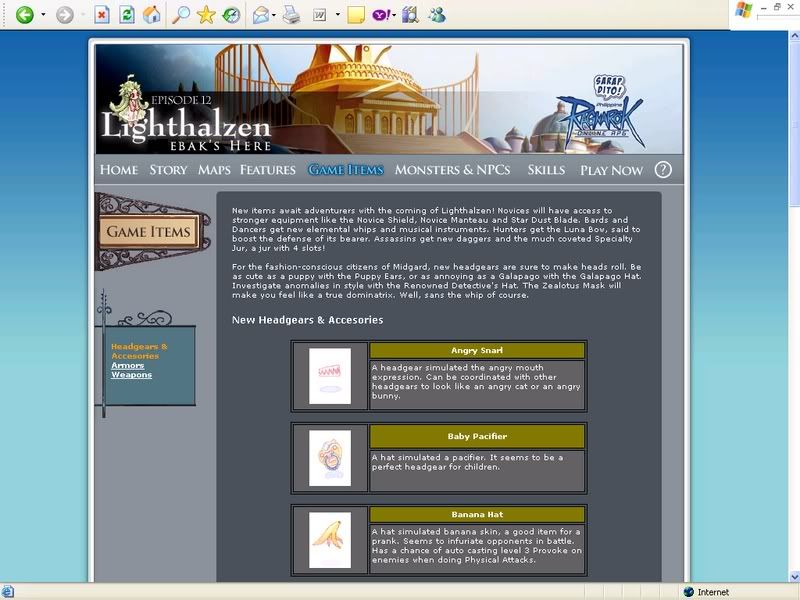Viewport: 800px width, 600px height.
Task: Open History with the clock icon
Action: (231, 15)
